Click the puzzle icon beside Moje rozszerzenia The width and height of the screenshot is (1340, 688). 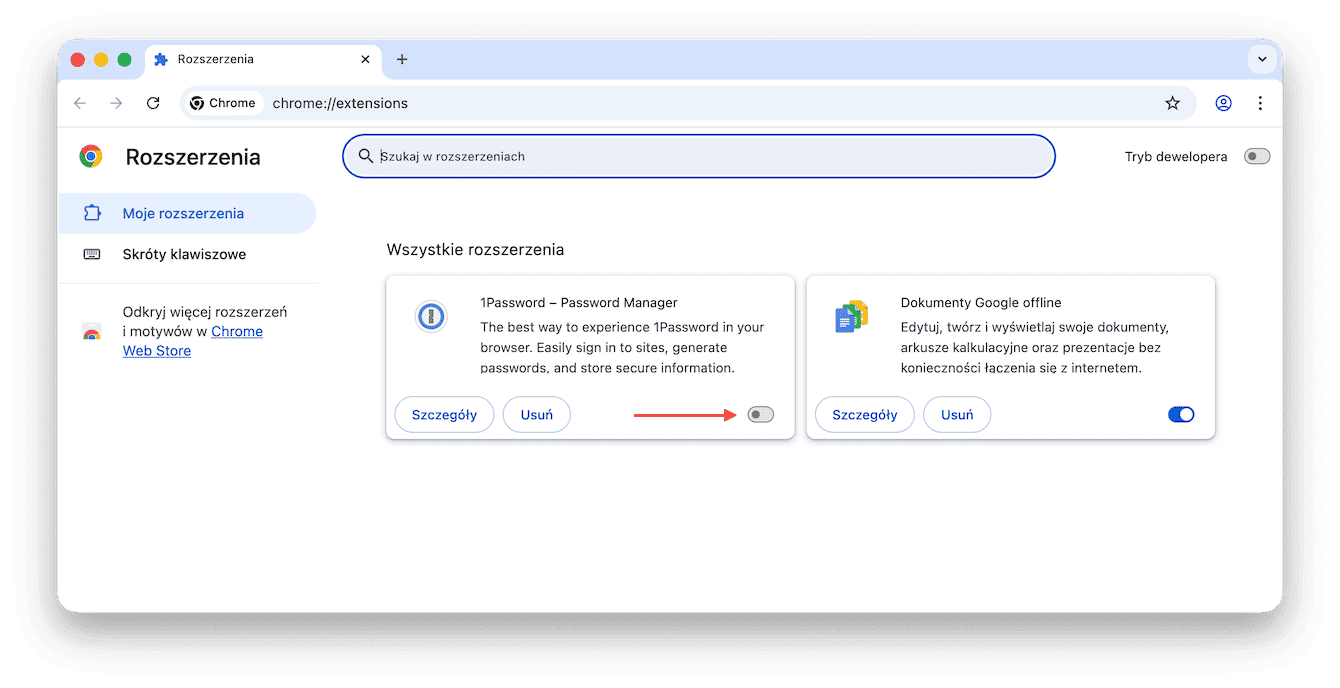(92, 213)
